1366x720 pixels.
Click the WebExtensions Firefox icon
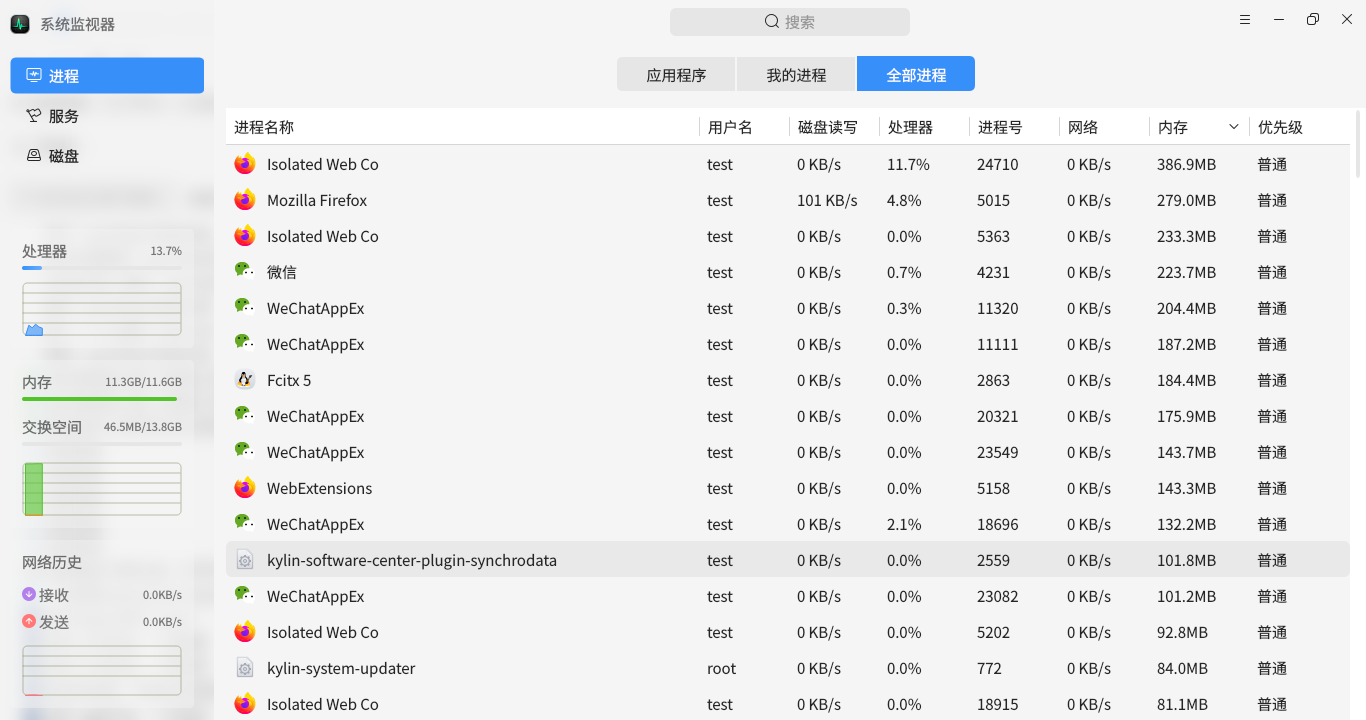(245, 488)
